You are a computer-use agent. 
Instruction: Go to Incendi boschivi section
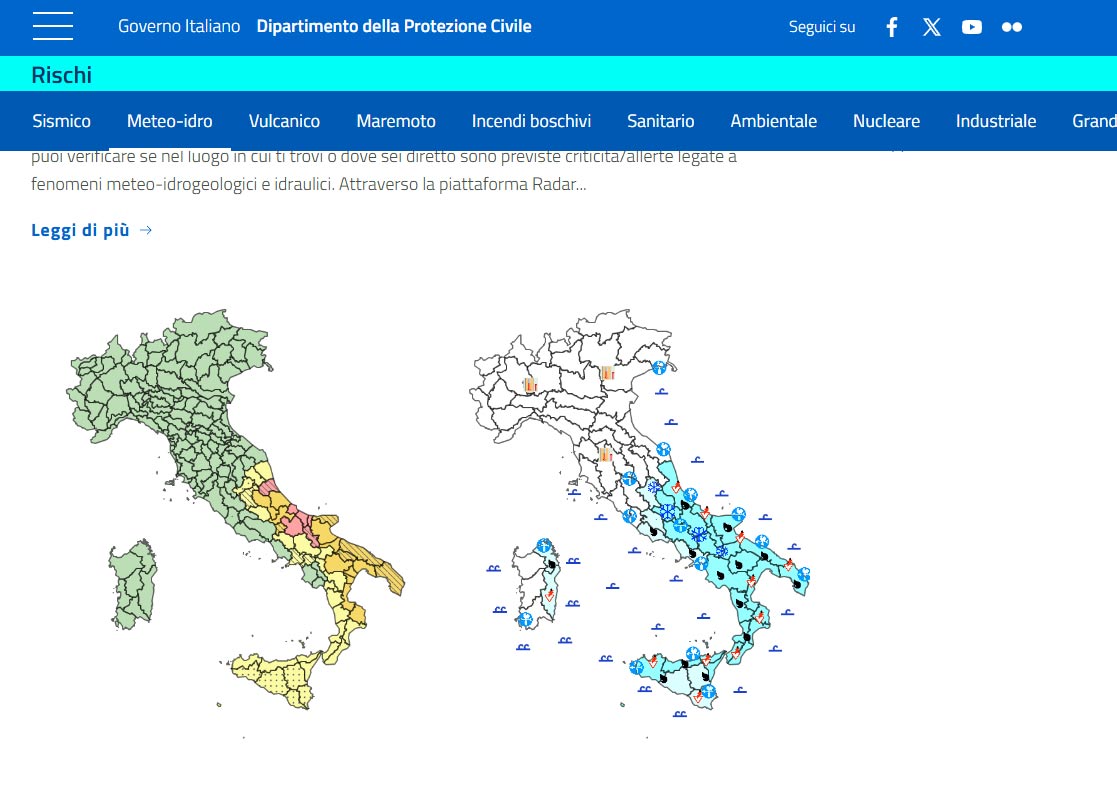tap(531, 121)
